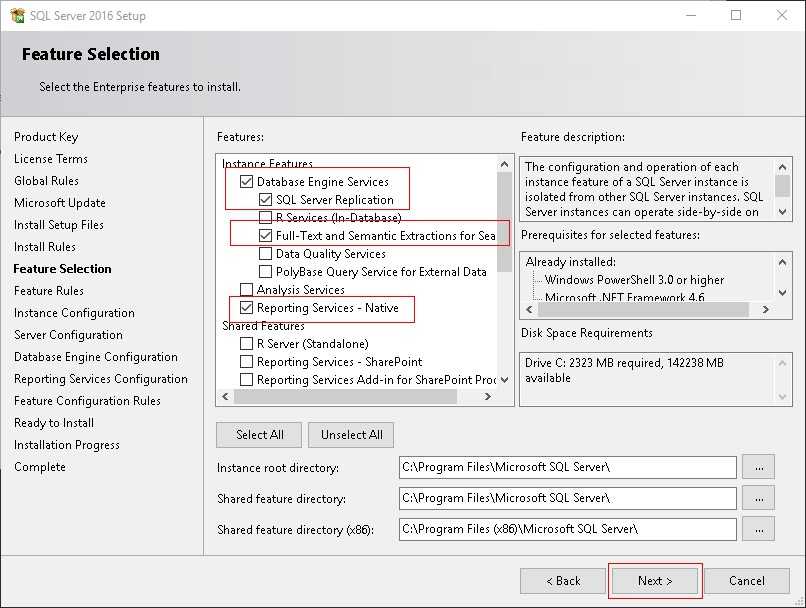806x608 pixels.
Task: Select Feature Configuration Rules step
Action: point(87,401)
